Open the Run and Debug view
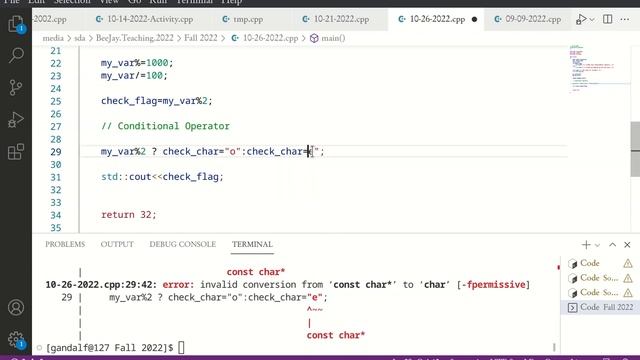The width and height of the screenshot is (640, 360). 16,120
